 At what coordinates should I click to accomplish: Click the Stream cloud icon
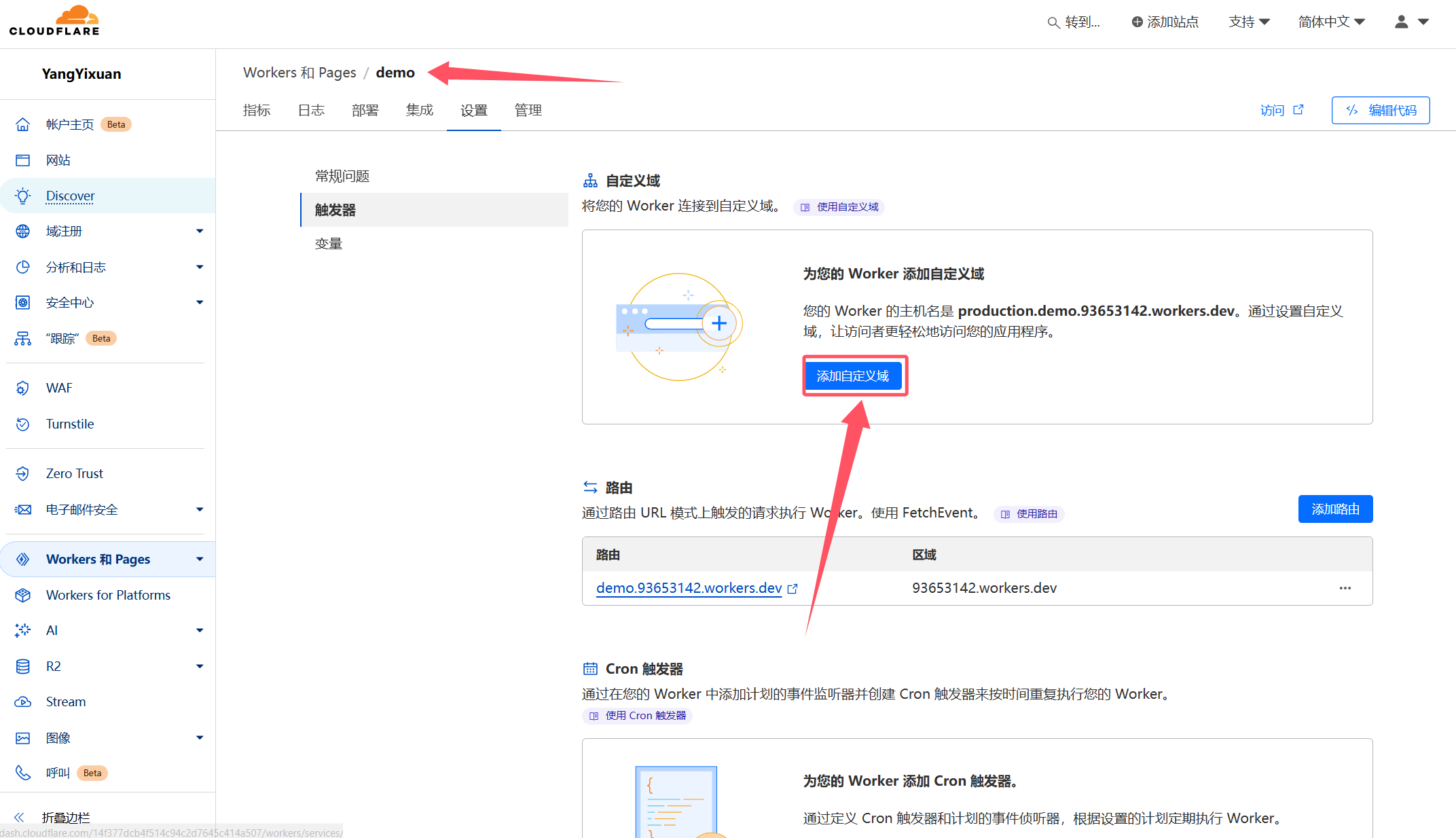[x=23, y=702]
